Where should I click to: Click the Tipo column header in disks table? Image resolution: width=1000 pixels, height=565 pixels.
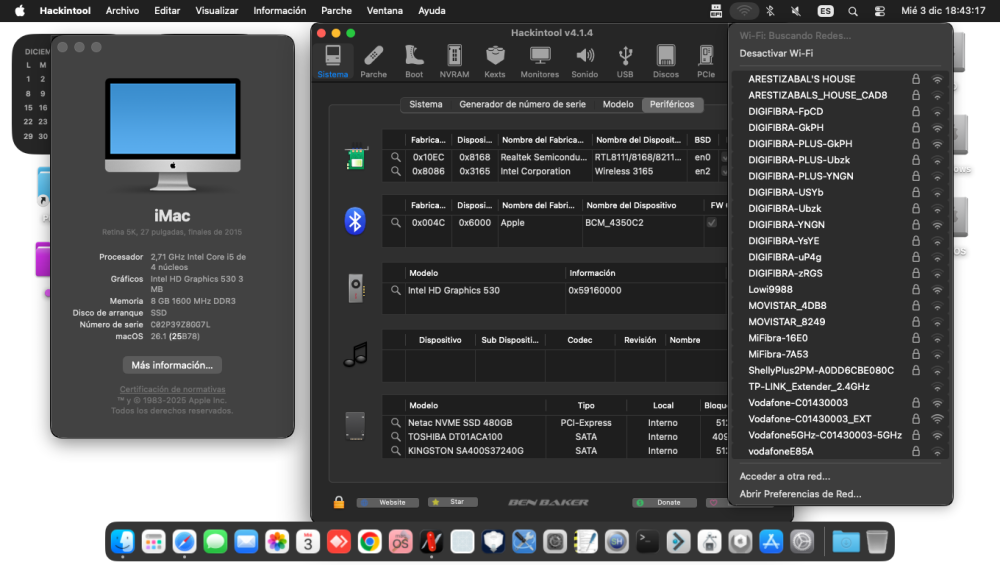click(x=586, y=406)
